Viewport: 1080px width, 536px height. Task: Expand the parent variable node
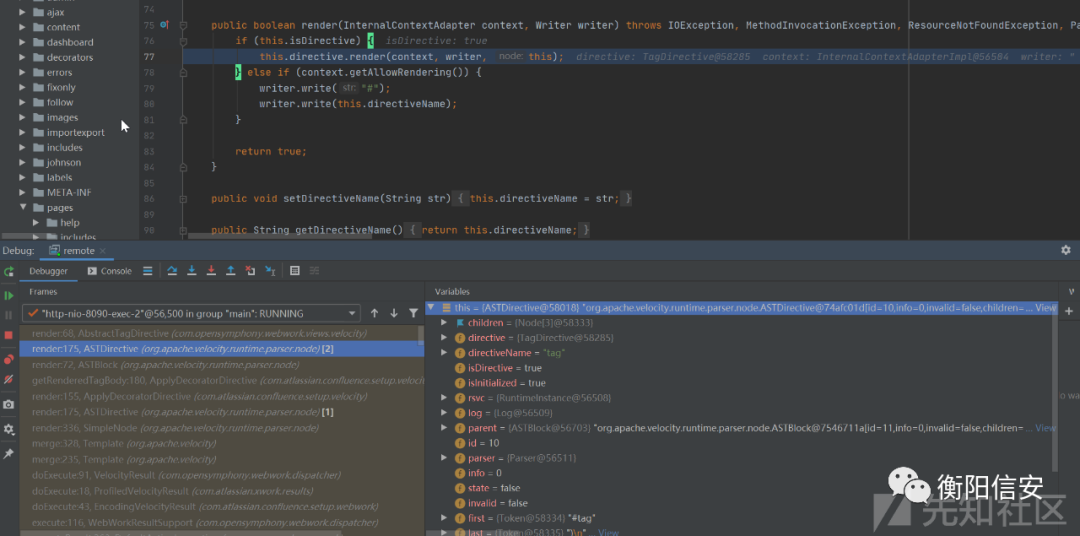[x=444, y=428]
